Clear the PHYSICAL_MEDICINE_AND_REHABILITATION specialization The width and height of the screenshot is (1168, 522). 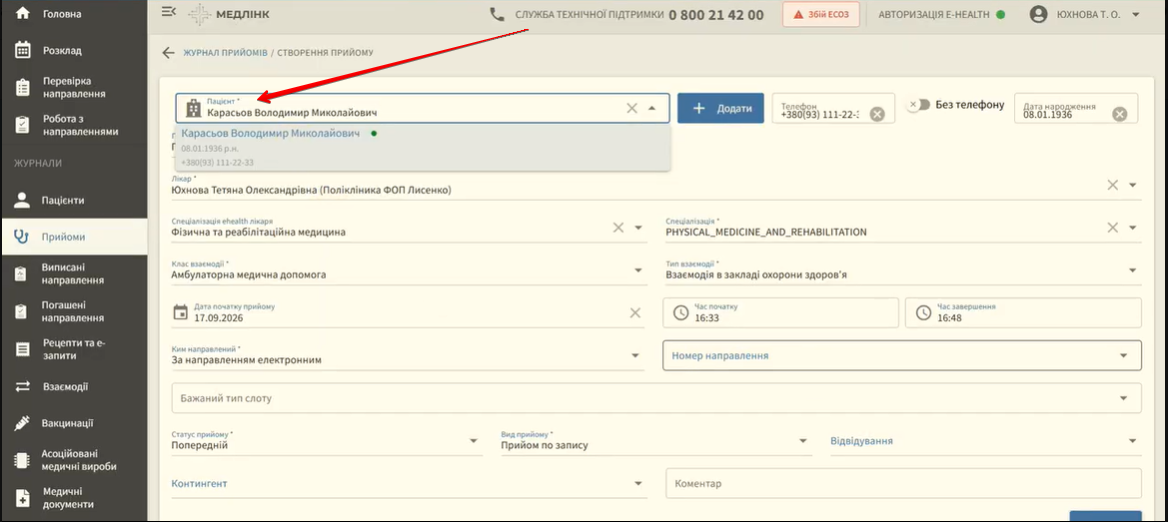coord(1112,227)
